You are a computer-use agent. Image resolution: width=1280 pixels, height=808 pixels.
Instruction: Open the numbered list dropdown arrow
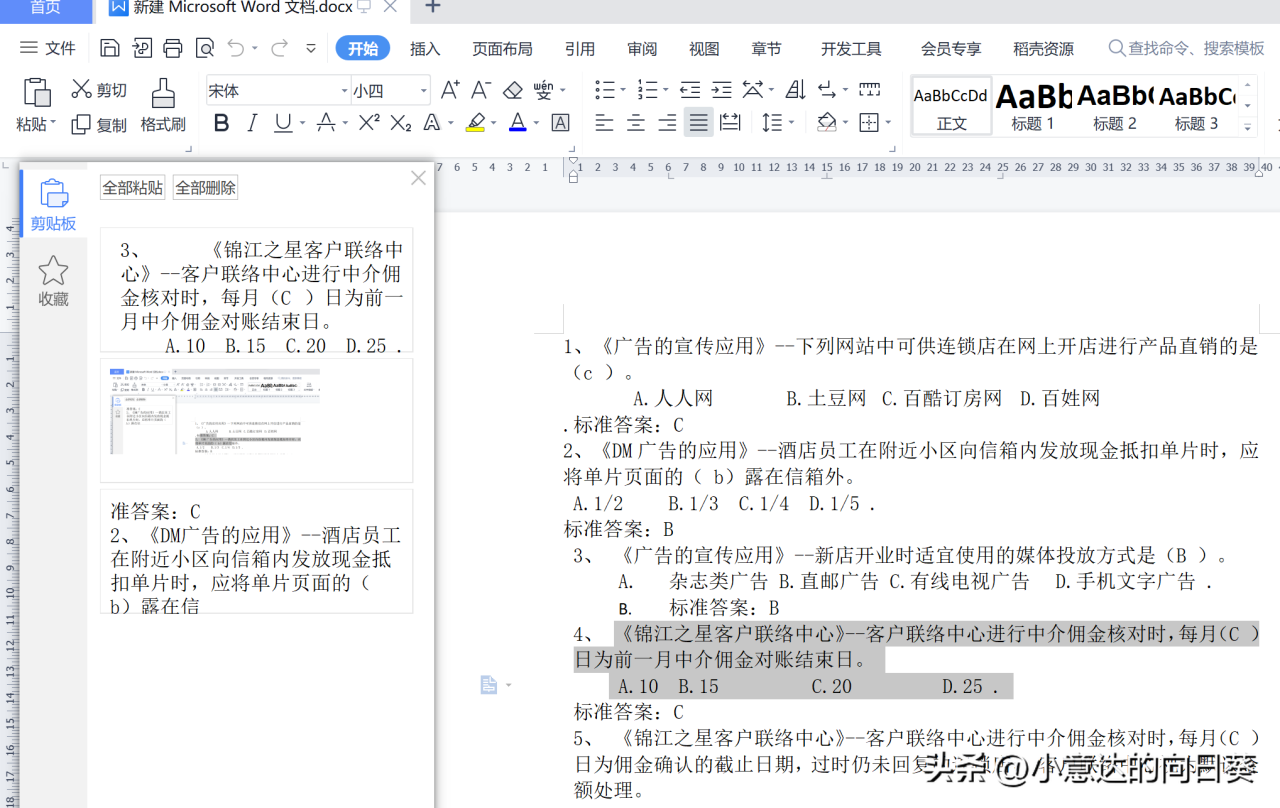point(665,91)
